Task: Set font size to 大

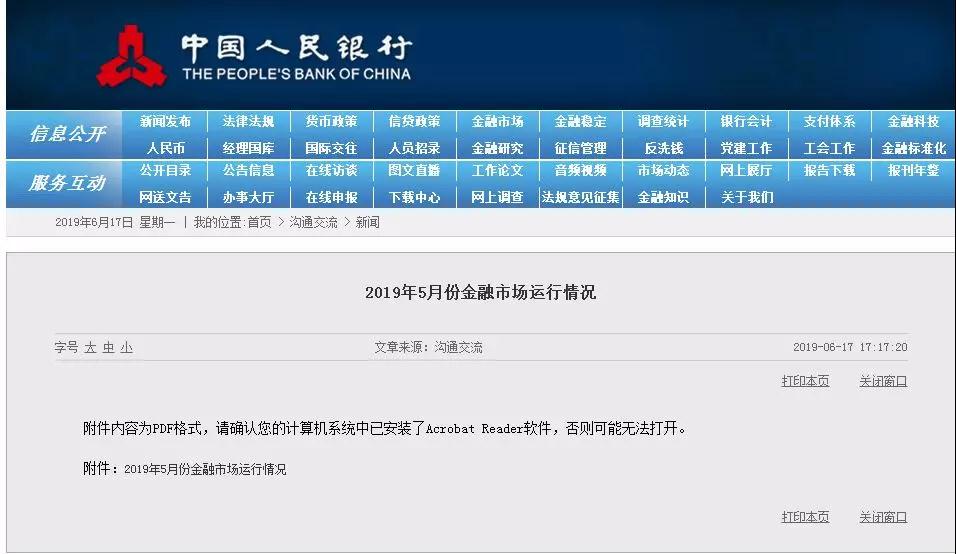Action: [x=90, y=347]
